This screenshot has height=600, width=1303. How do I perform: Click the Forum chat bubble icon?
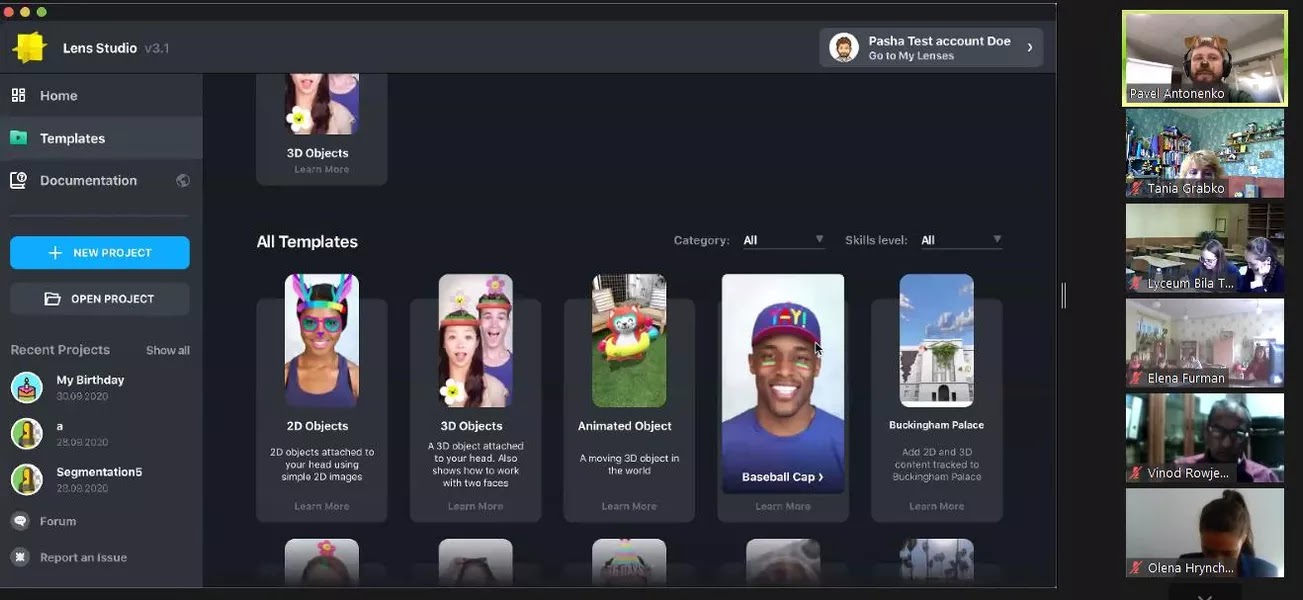[x=19, y=521]
